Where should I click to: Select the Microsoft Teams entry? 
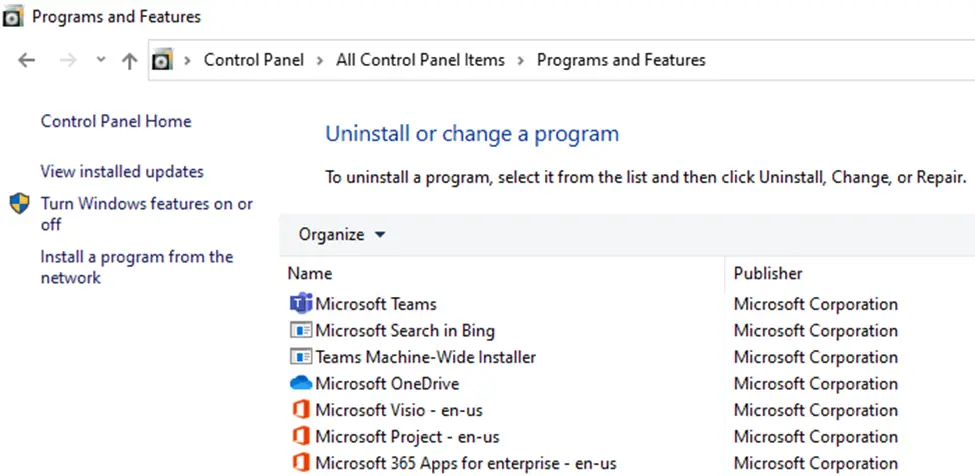click(376, 304)
